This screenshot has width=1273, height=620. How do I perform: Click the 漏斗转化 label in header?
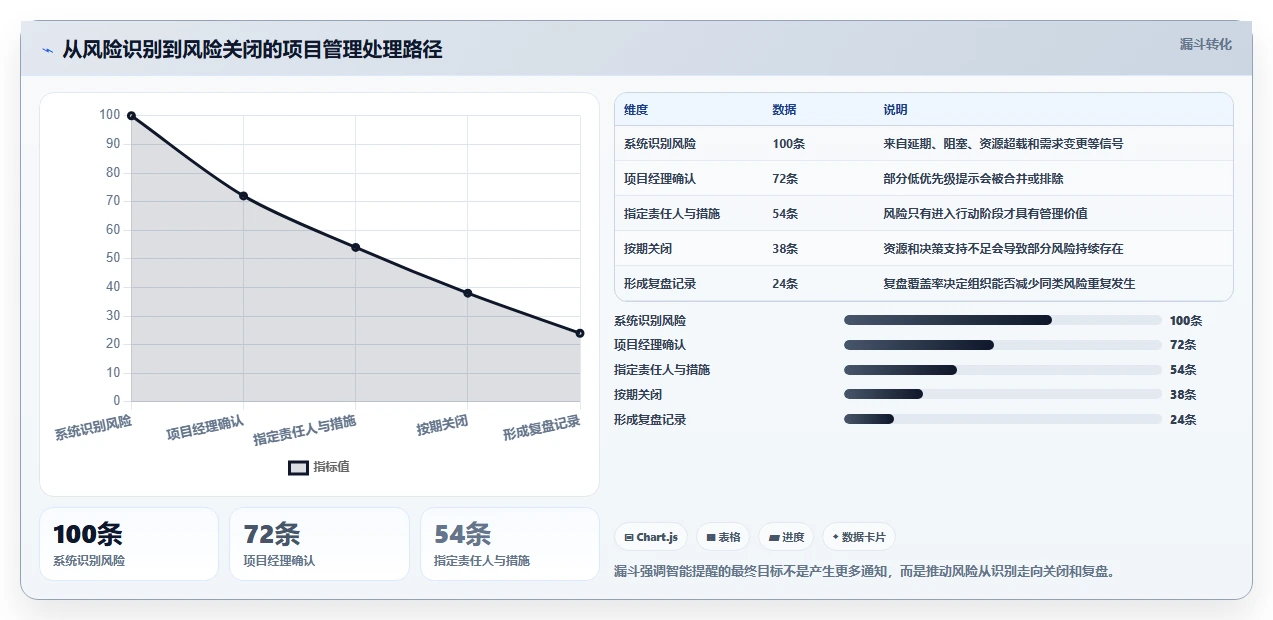tap(1205, 45)
